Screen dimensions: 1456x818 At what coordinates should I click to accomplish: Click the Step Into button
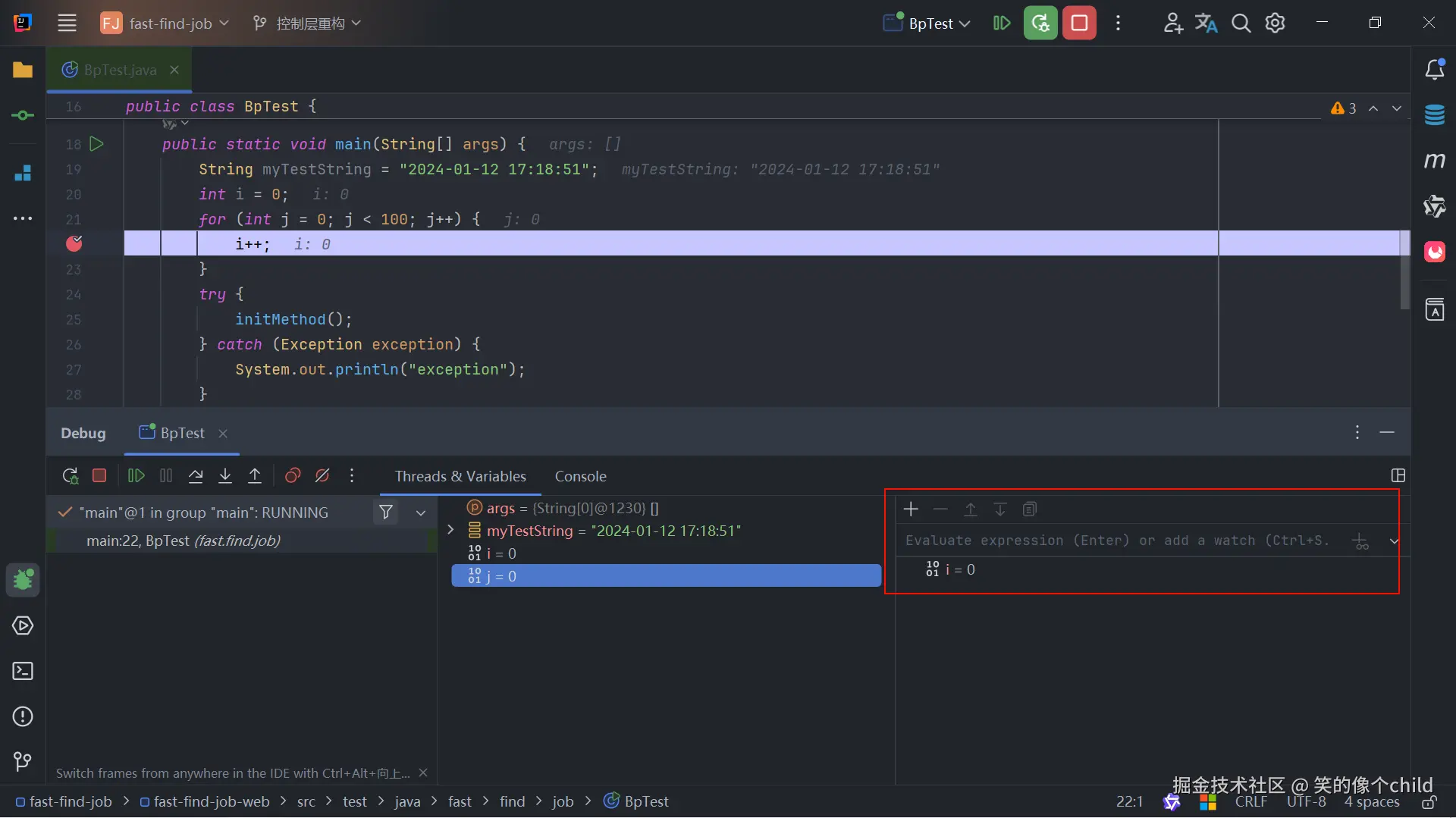pos(225,475)
